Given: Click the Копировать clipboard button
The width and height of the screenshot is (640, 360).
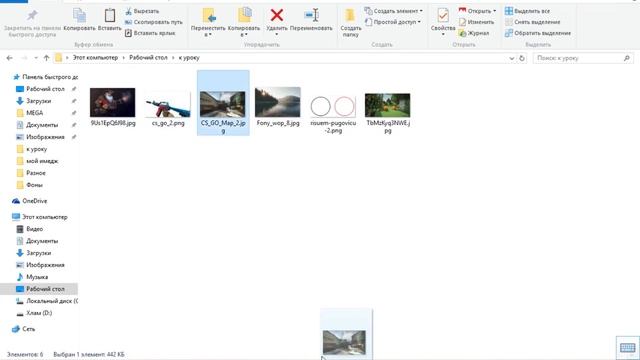Looking at the screenshot, I should click(79, 20).
